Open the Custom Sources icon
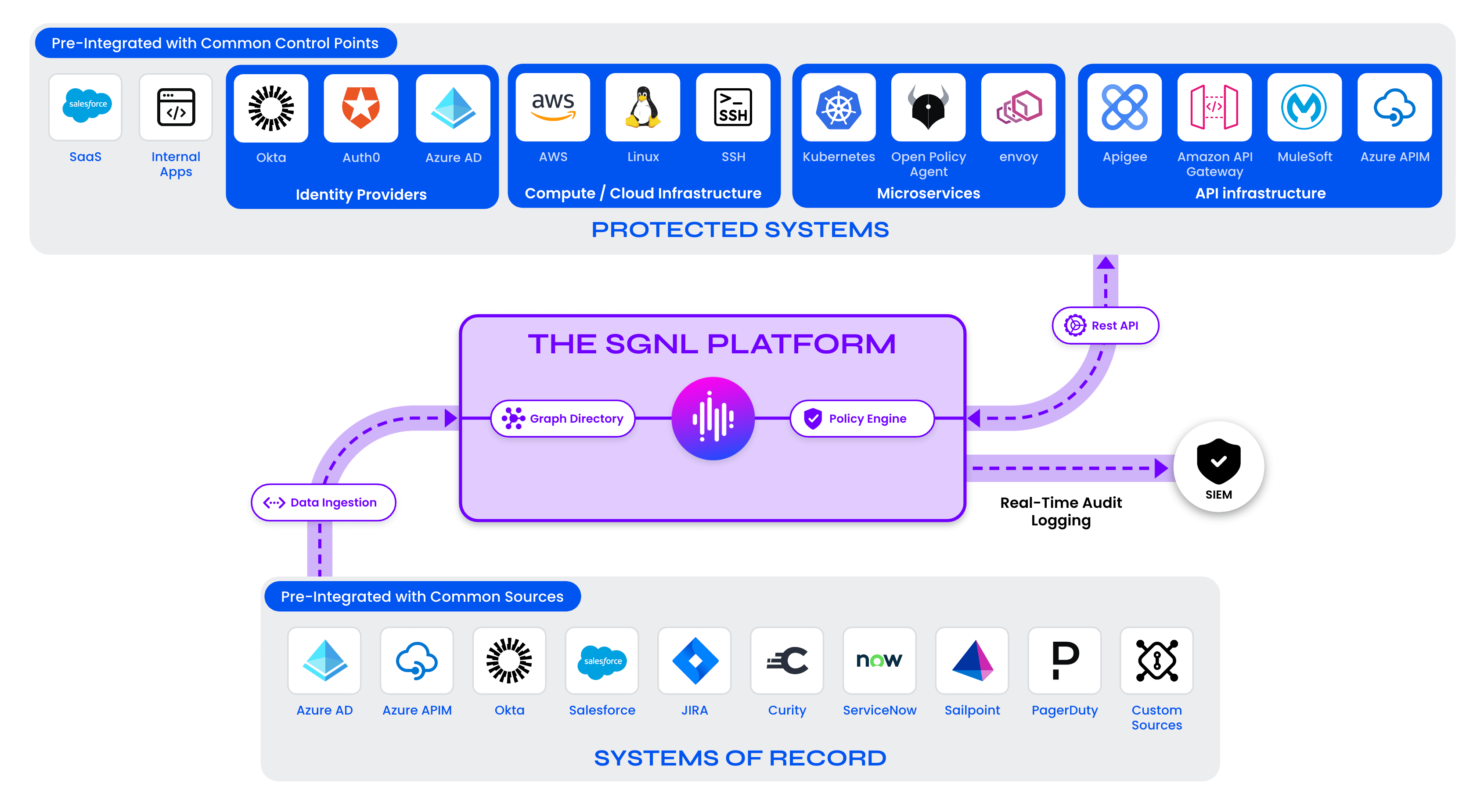The height and width of the screenshot is (812, 1484). click(x=1156, y=661)
